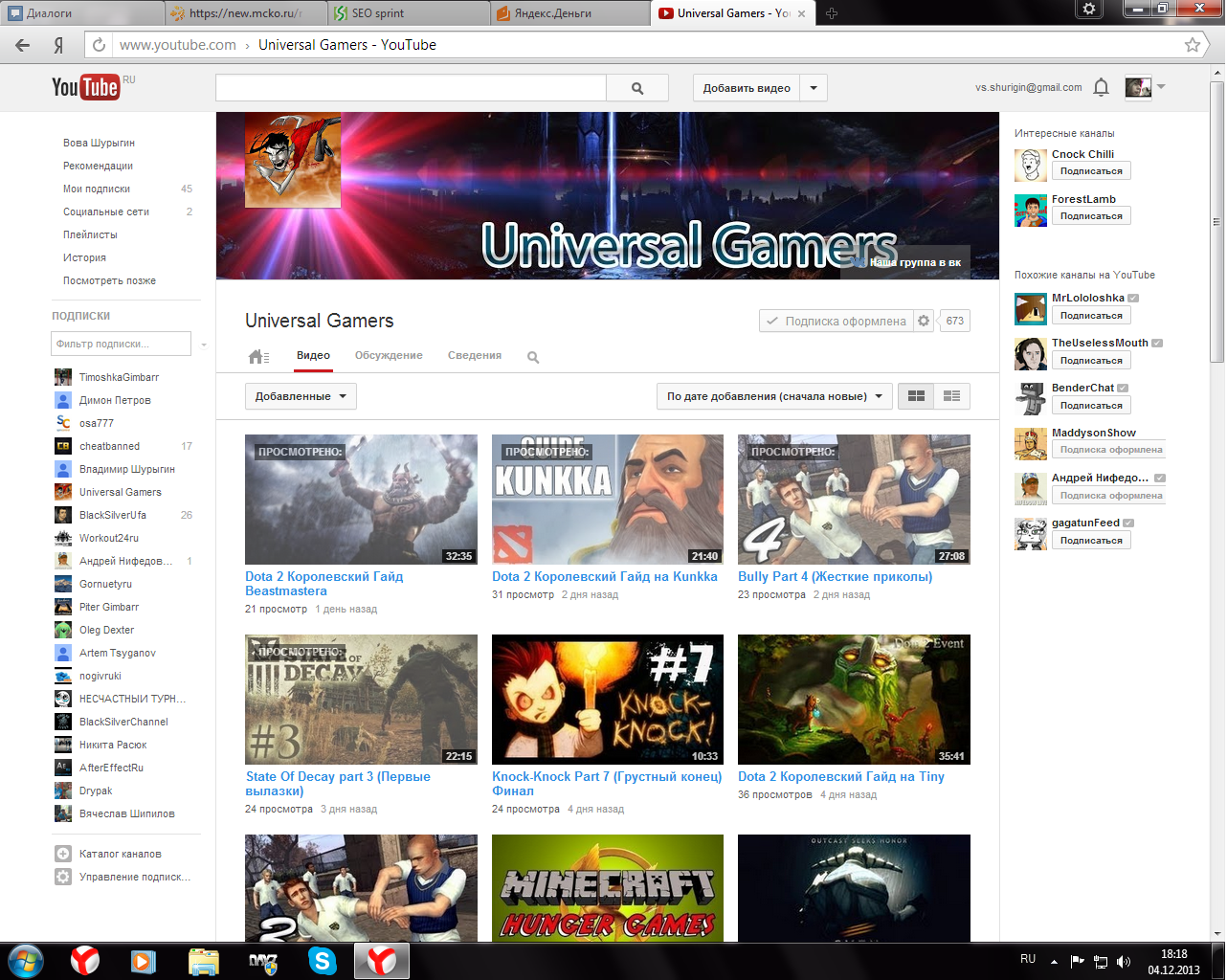Open Bully Part 4 video thumbnail
This screenshot has width=1227, height=980.
[854, 500]
